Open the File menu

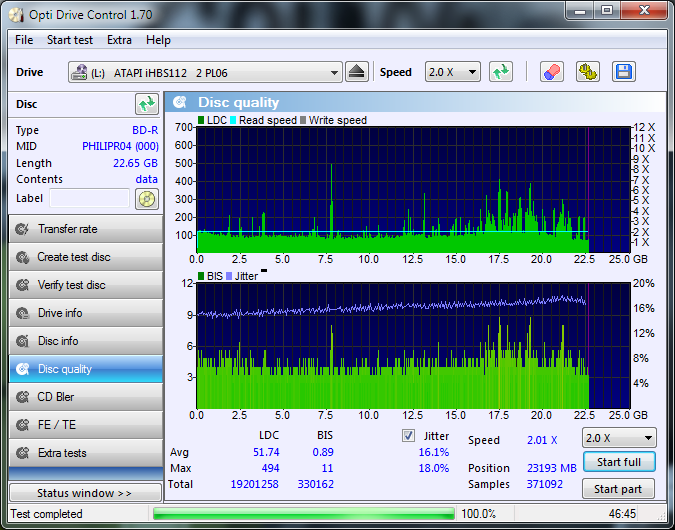click(24, 40)
